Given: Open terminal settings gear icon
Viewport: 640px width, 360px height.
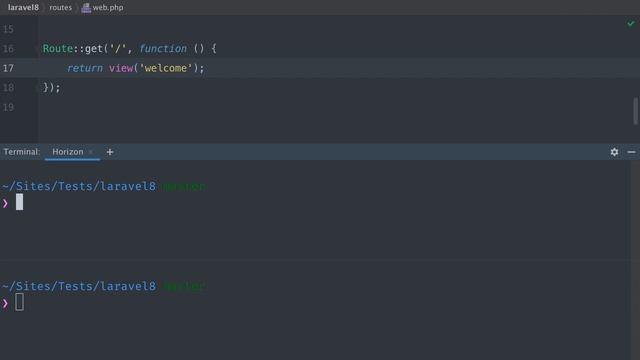Looking at the screenshot, I should (x=614, y=152).
